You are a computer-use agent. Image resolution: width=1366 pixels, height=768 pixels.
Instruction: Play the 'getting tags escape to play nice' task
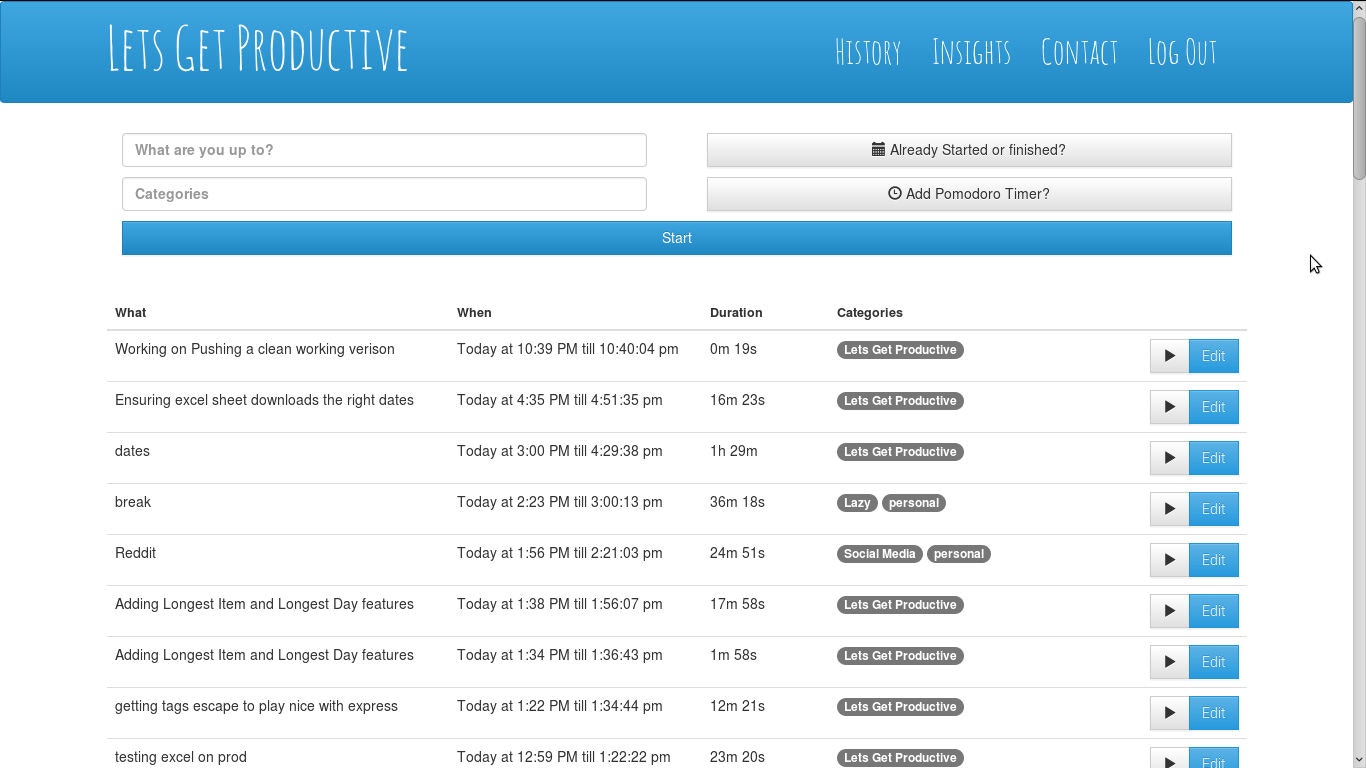pos(1169,713)
